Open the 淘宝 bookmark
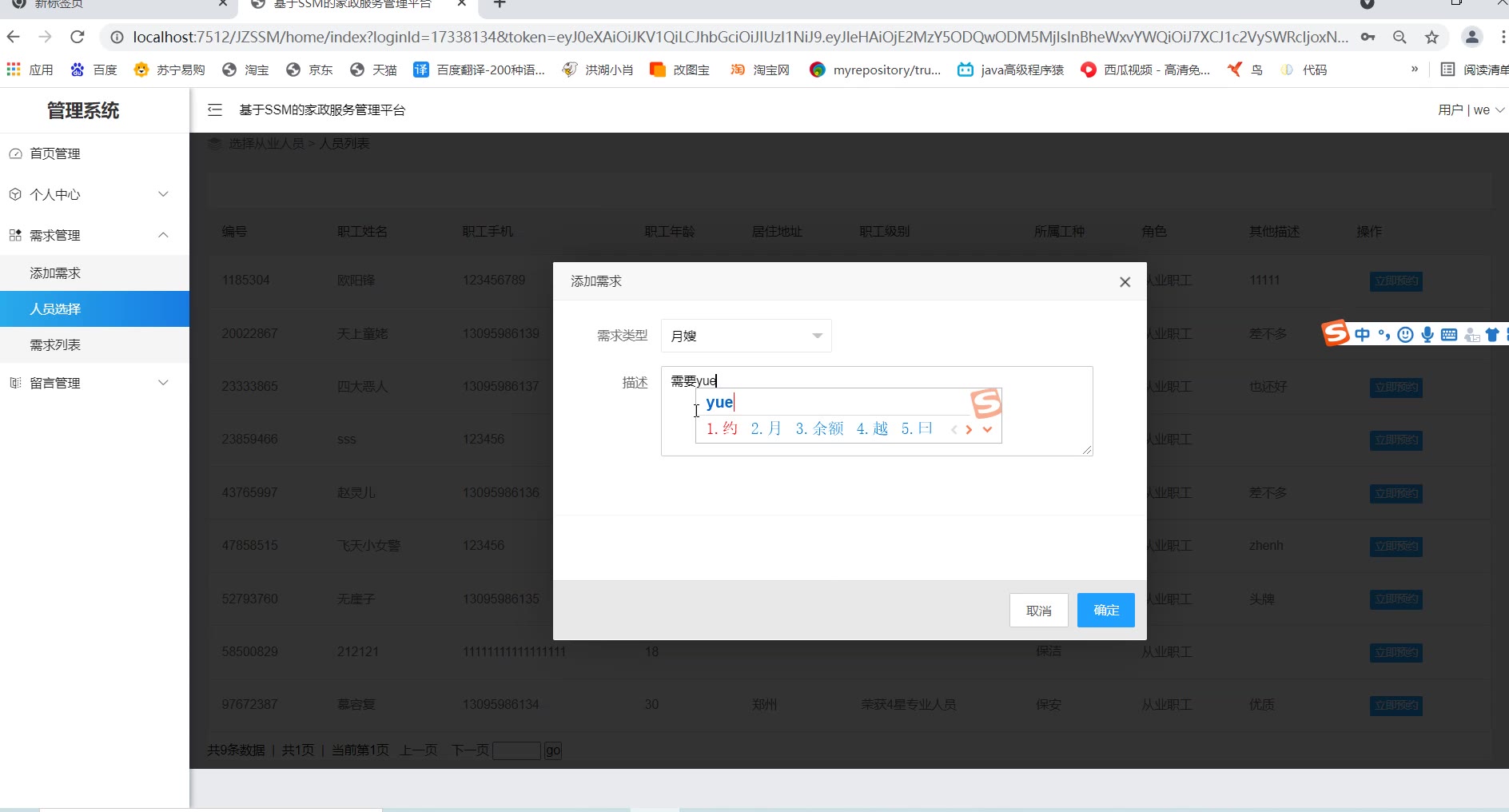Image resolution: width=1509 pixels, height=812 pixels. point(245,70)
